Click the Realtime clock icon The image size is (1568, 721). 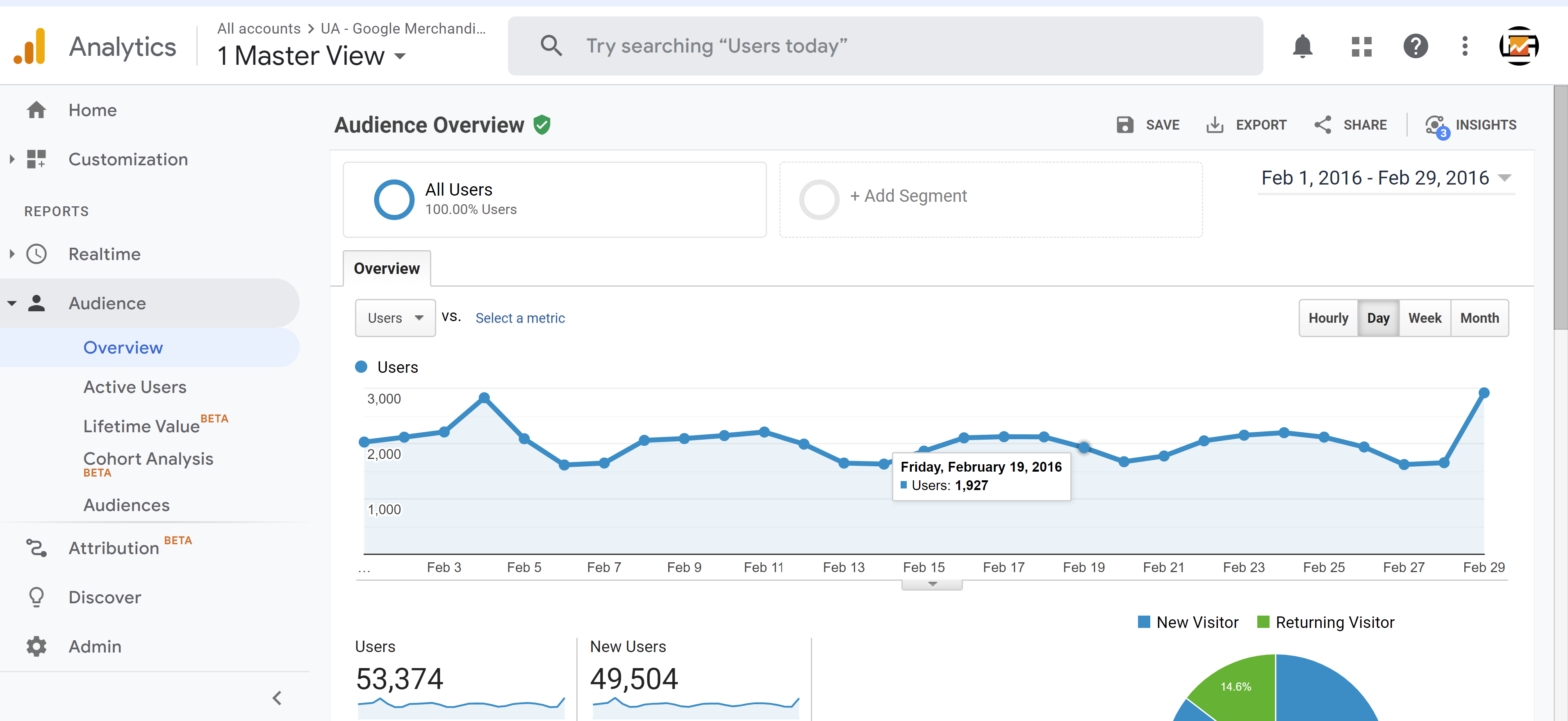[x=36, y=254]
